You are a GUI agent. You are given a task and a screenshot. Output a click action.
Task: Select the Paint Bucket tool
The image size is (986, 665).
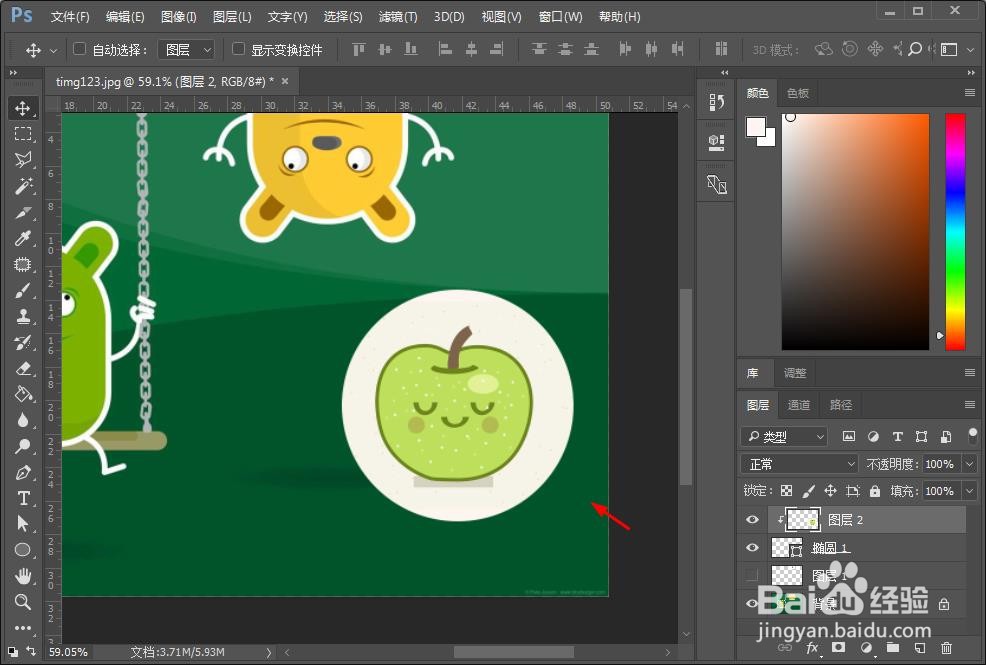pyautogui.click(x=23, y=394)
